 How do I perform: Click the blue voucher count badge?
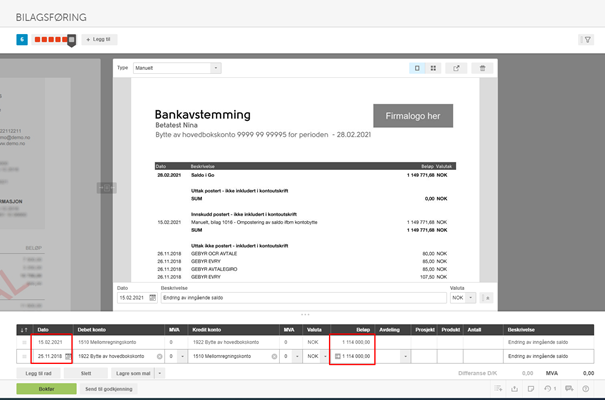[22, 39]
